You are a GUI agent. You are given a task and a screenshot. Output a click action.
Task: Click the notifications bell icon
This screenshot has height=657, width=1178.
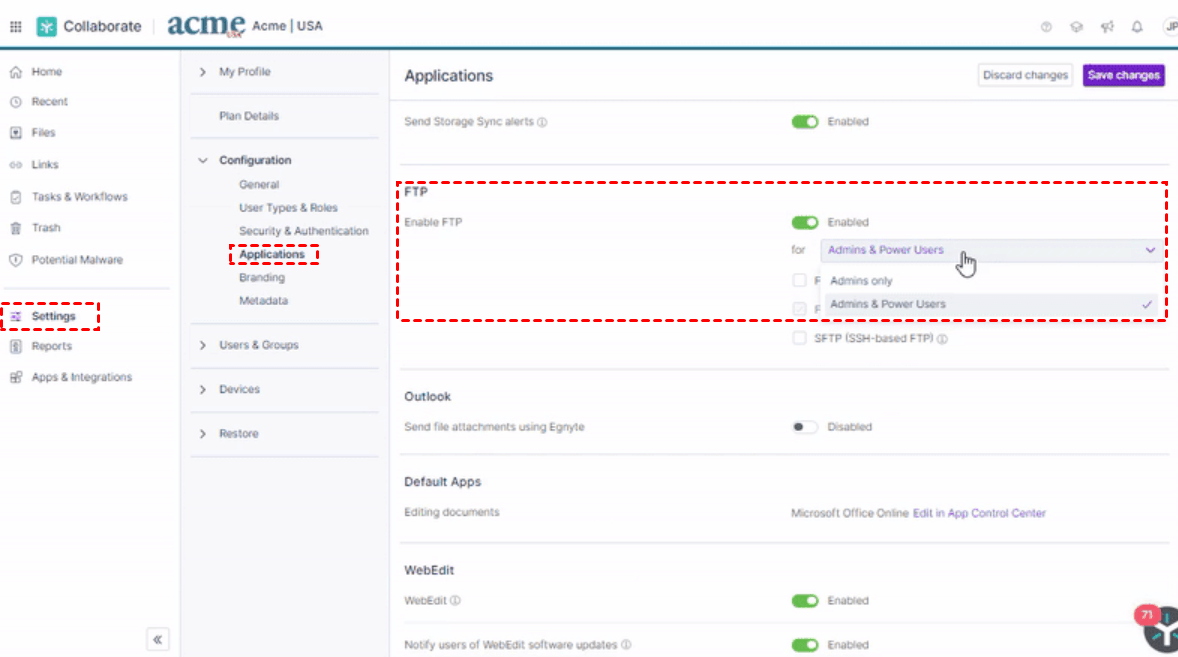click(x=1137, y=27)
